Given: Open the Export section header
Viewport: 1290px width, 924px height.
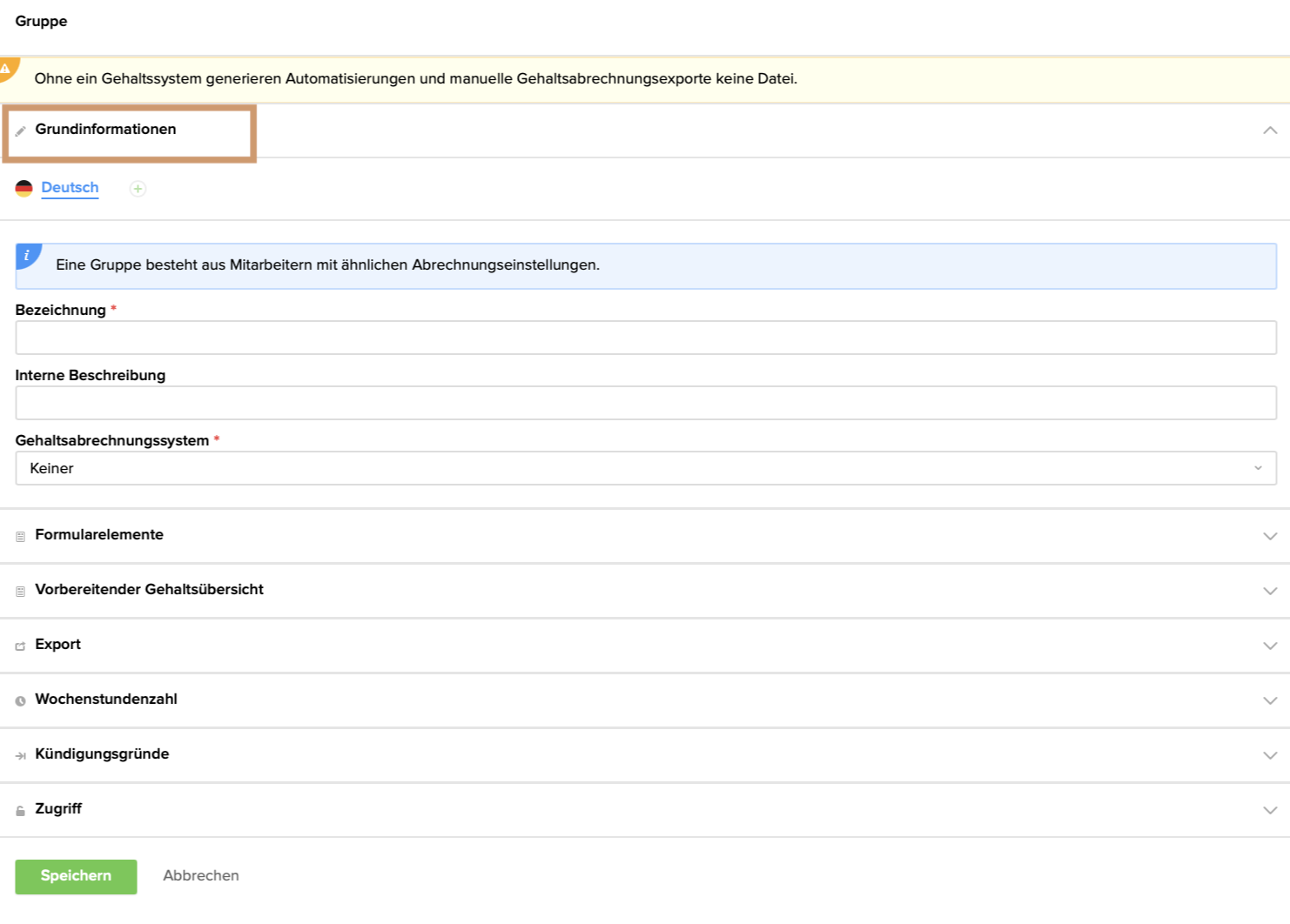Looking at the screenshot, I should pos(57,645).
